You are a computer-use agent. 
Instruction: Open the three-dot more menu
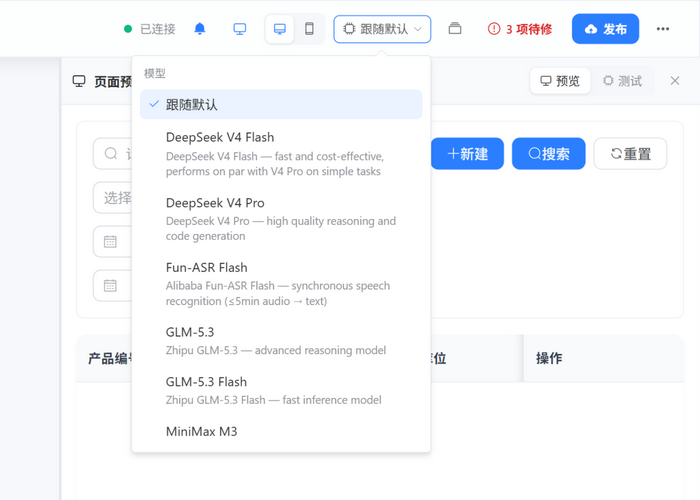tap(663, 29)
